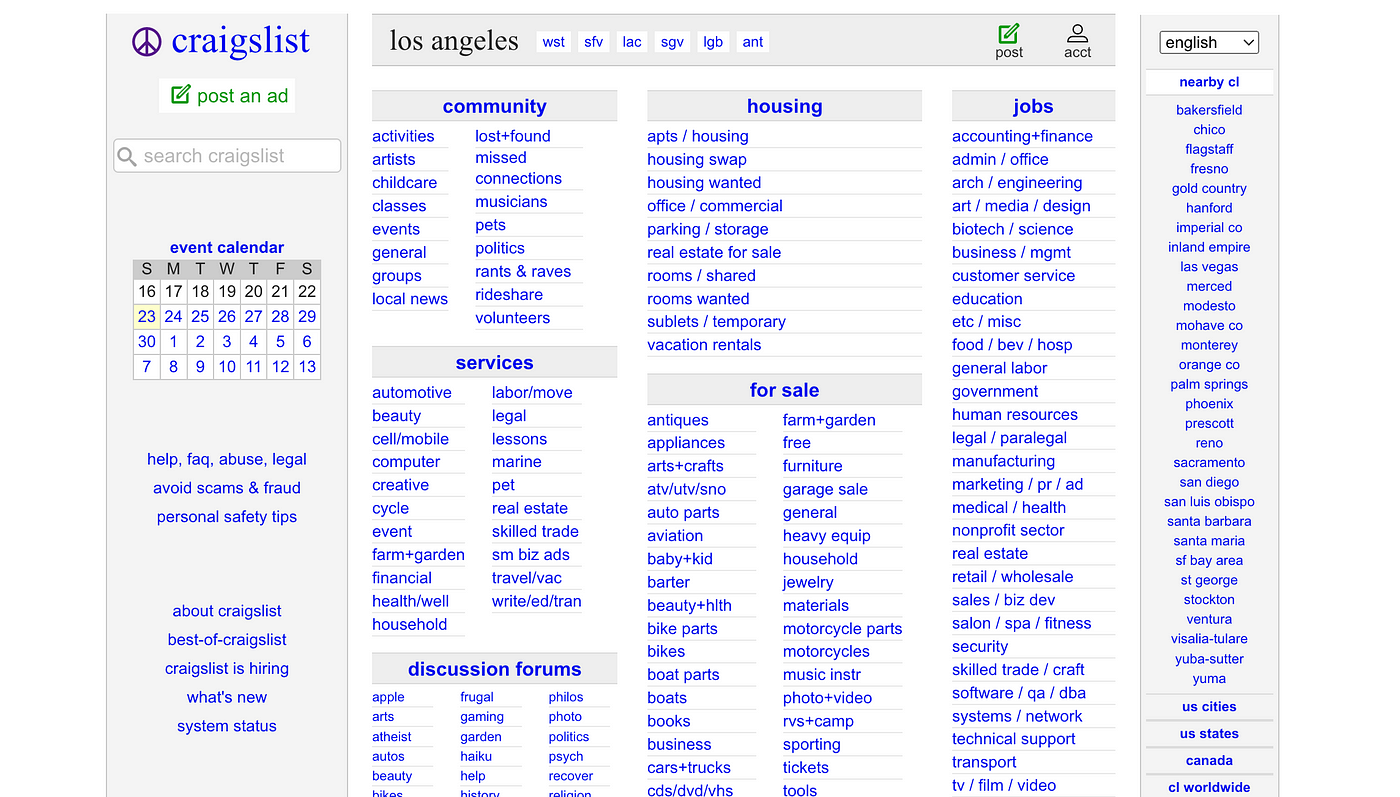
Task: Select day 23 in event calendar
Action: 147,316
